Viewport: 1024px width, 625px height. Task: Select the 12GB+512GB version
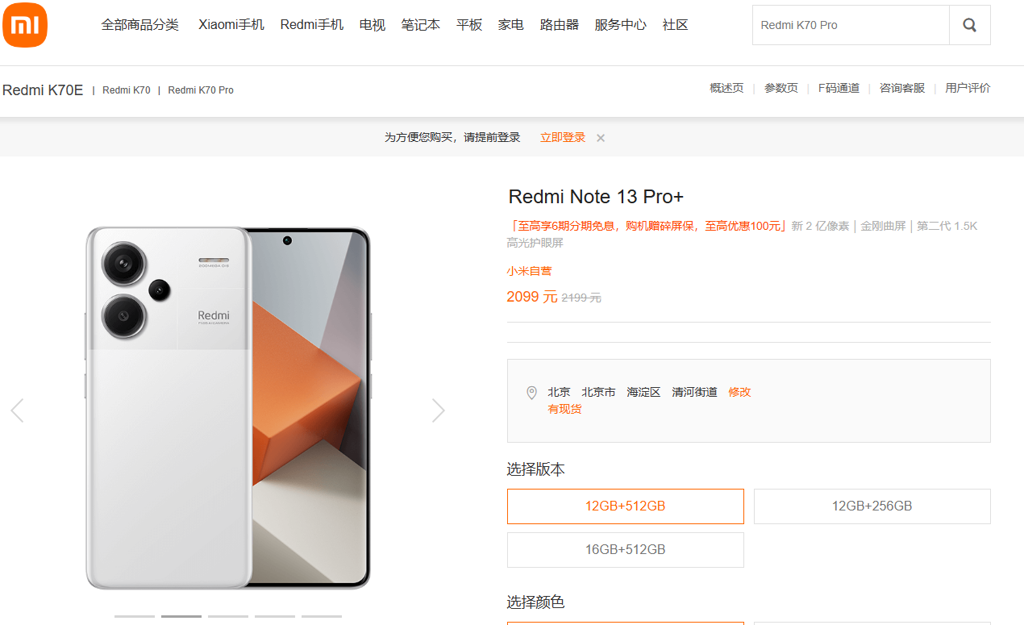point(625,506)
